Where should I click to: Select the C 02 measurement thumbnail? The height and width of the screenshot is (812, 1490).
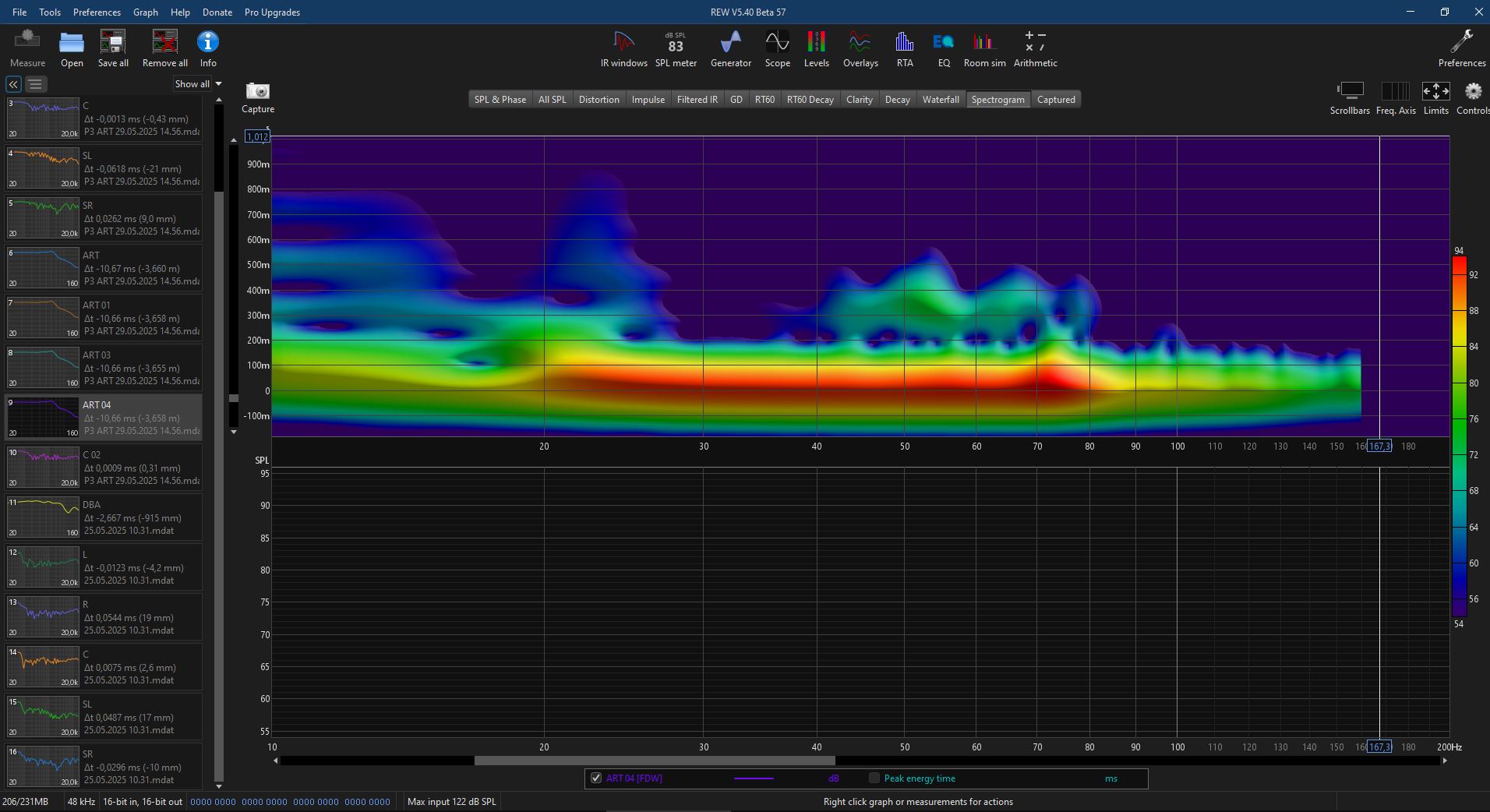[x=43, y=467]
